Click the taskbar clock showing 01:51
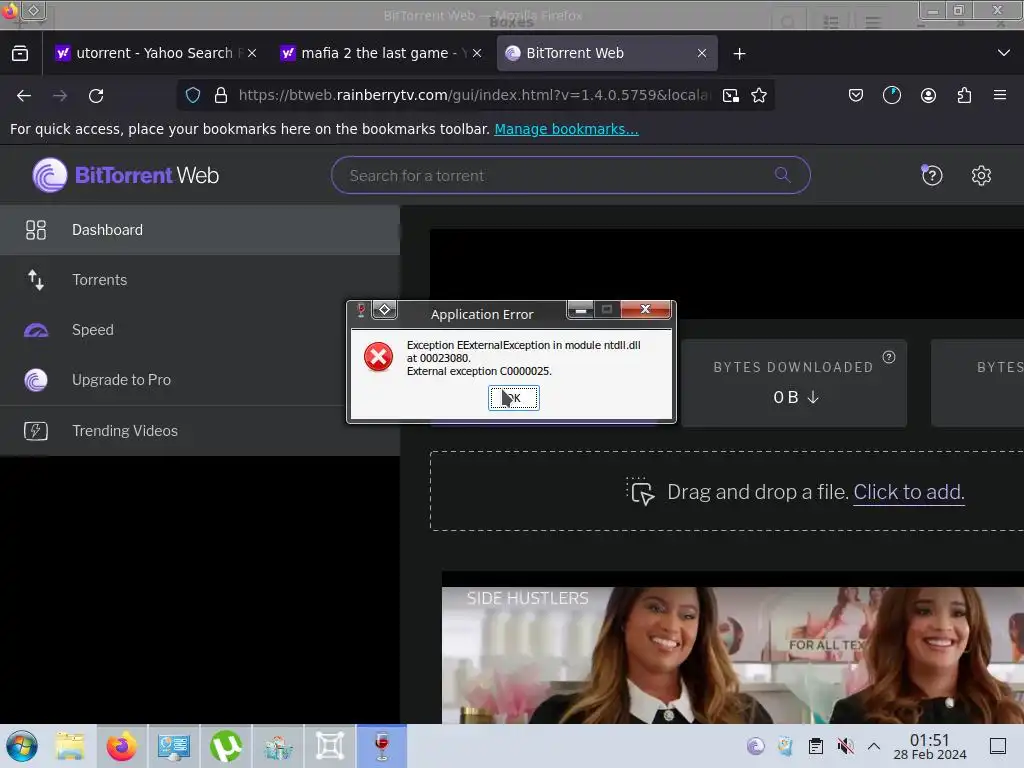 point(930,746)
